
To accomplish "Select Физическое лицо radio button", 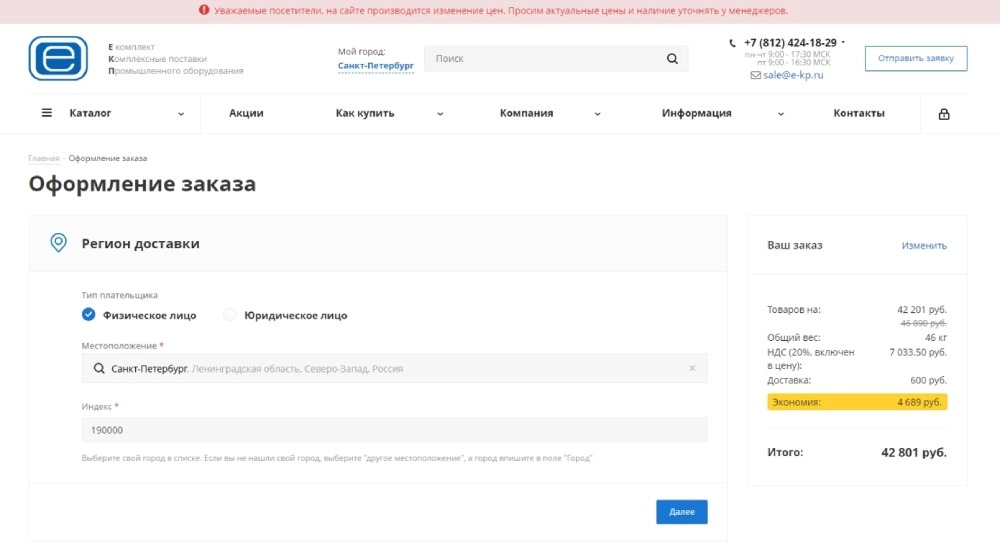I will click(88, 315).
